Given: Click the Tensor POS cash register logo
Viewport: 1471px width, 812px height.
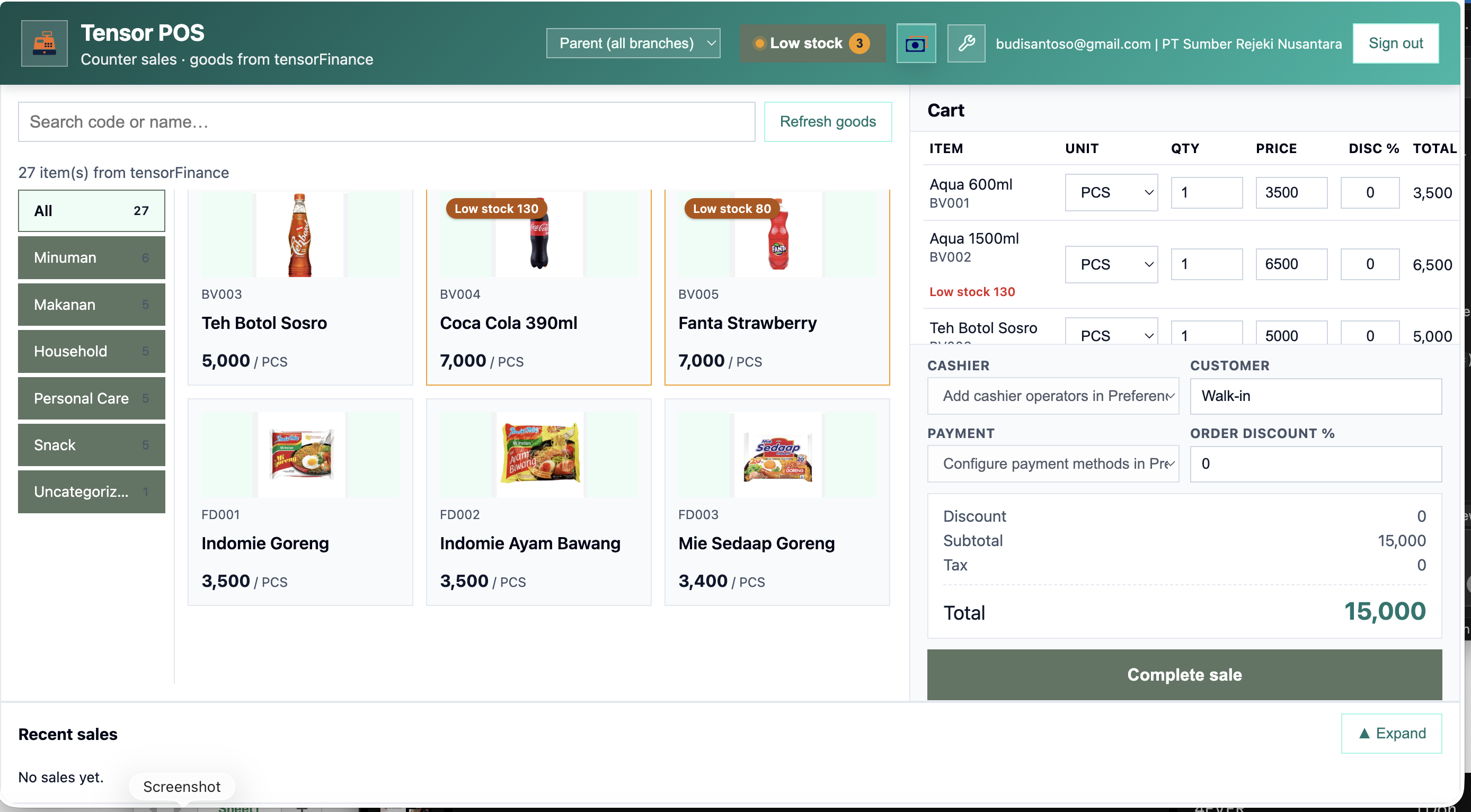Looking at the screenshot, I should [x=44, y=43].
